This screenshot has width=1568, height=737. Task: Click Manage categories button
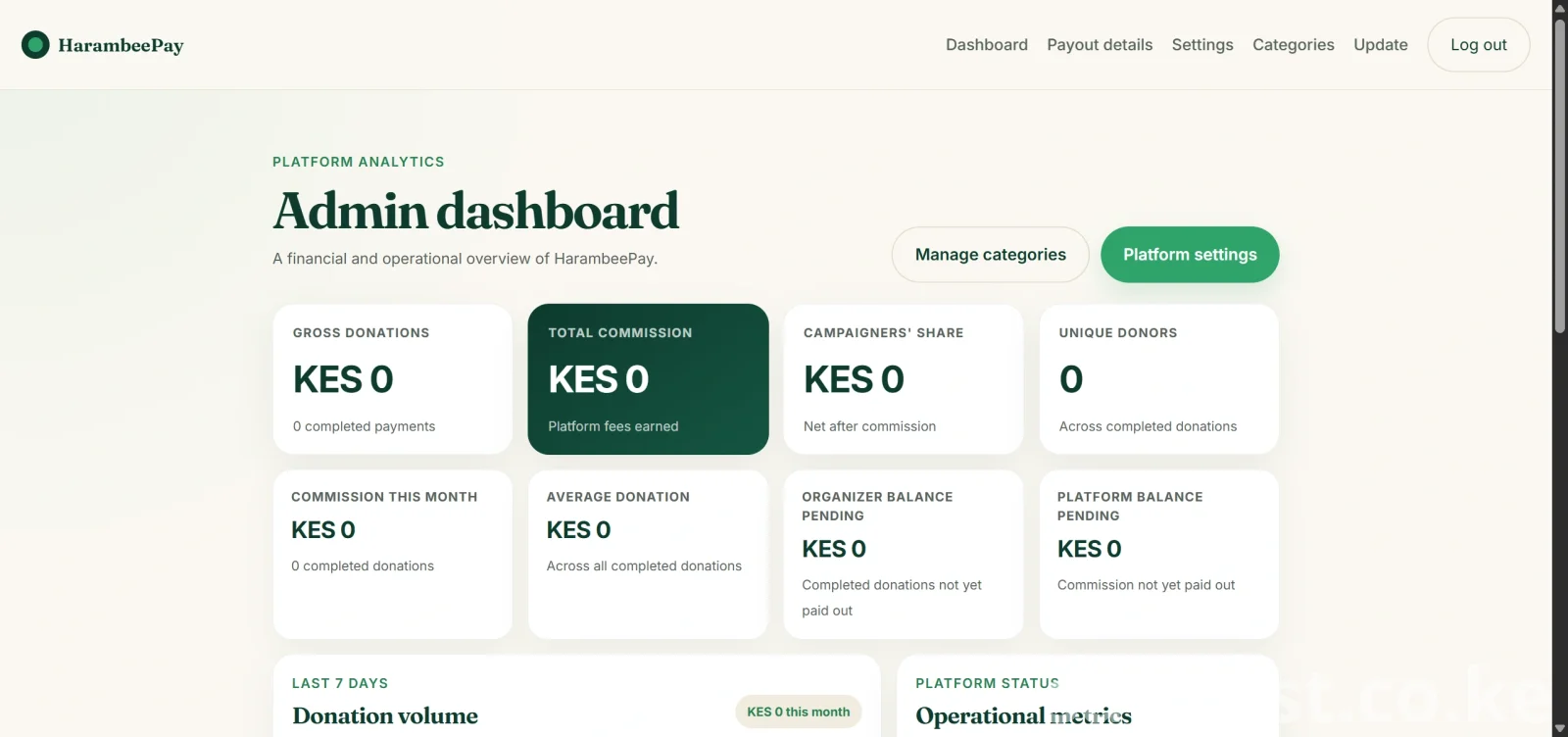click(991, 255)
